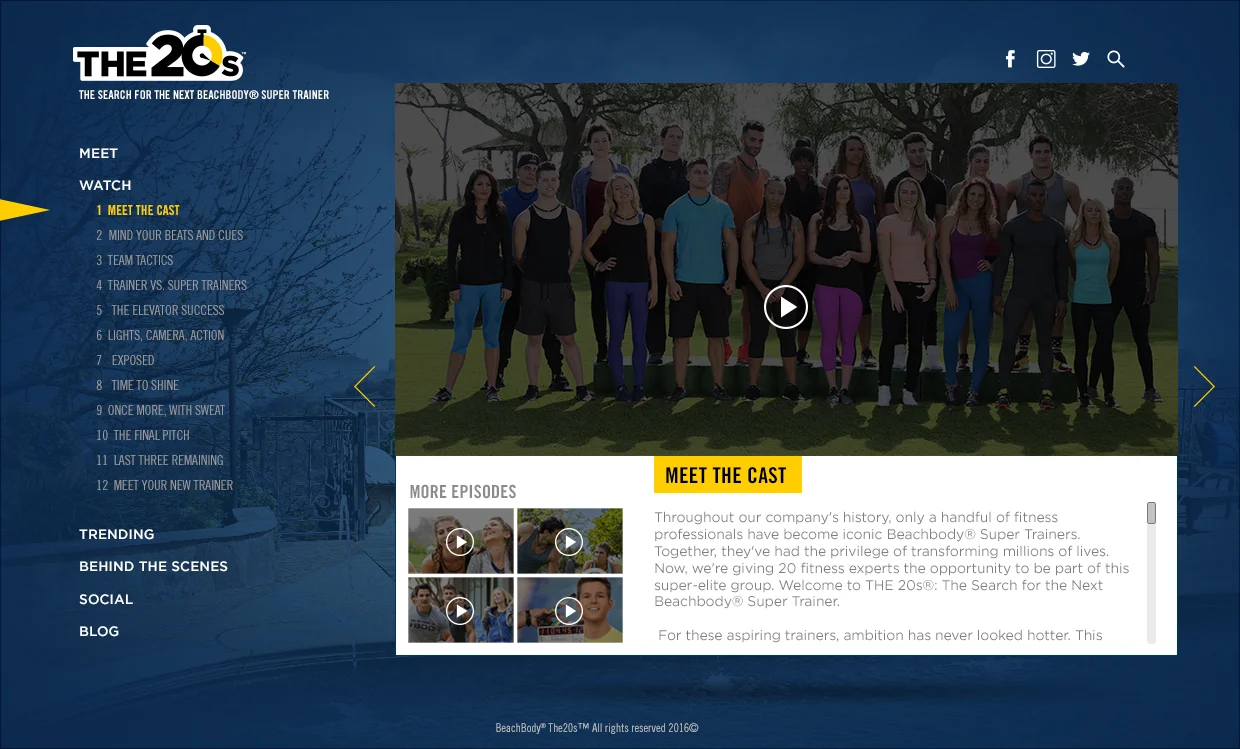Viewport: 1240px width, 749px height.
Task: Click the BeachBody copyright footer text
Action: [597, 728]
